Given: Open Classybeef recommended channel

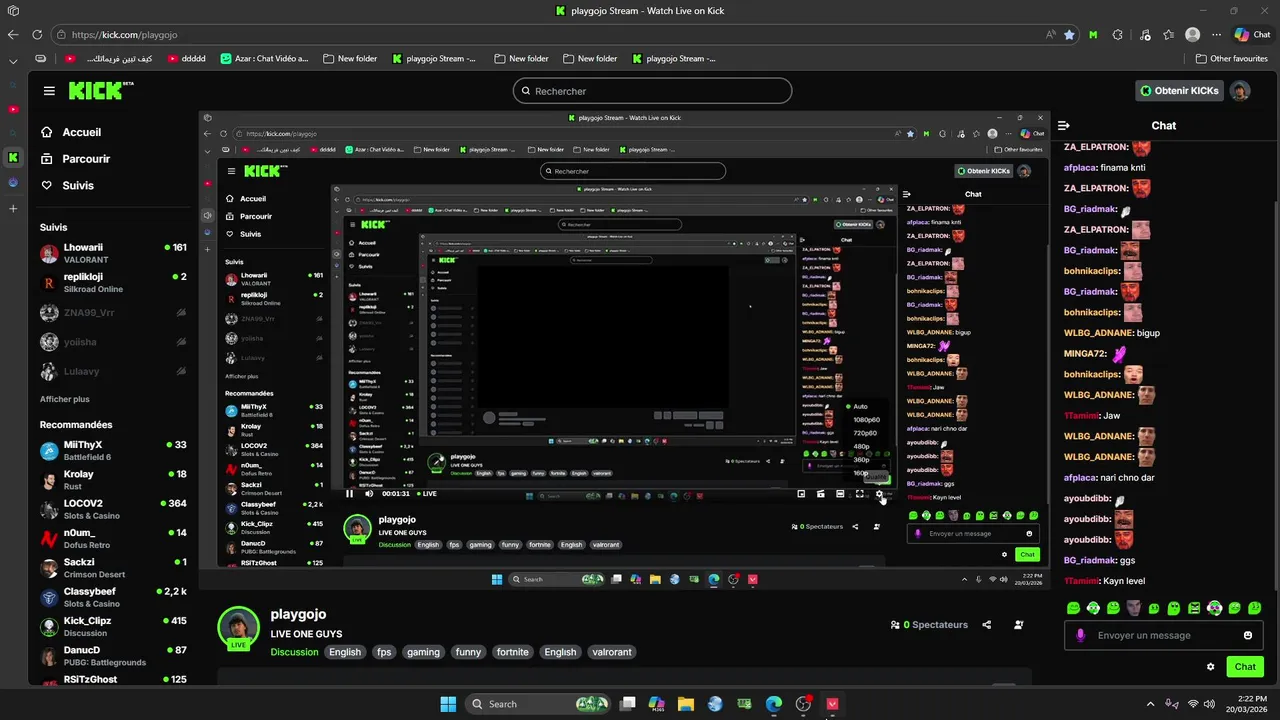Looking at the screenshot, I should pos(113,597).
